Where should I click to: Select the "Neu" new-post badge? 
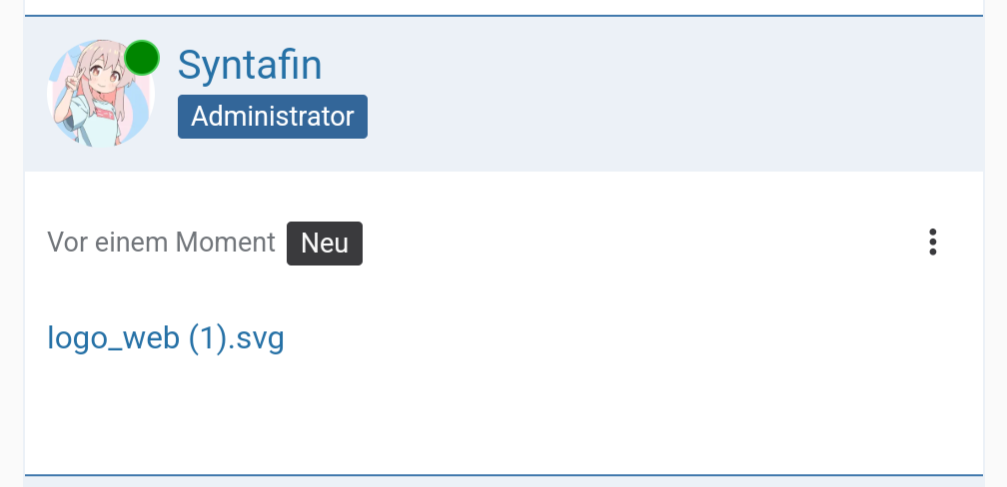click(324, 243)
